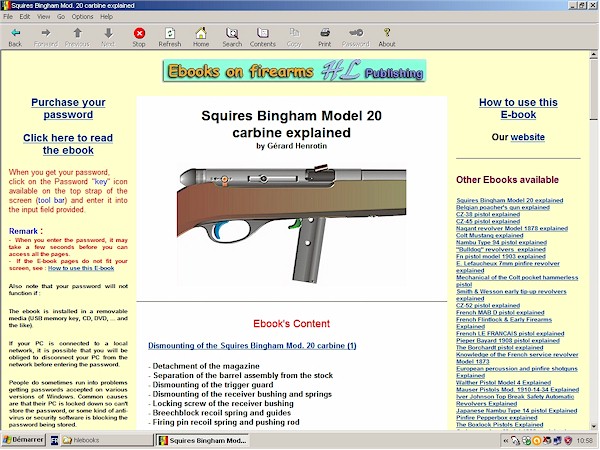Expand hidden system tray icons chevron
Viewport: 600px width, 450px height.
point(505,441)
